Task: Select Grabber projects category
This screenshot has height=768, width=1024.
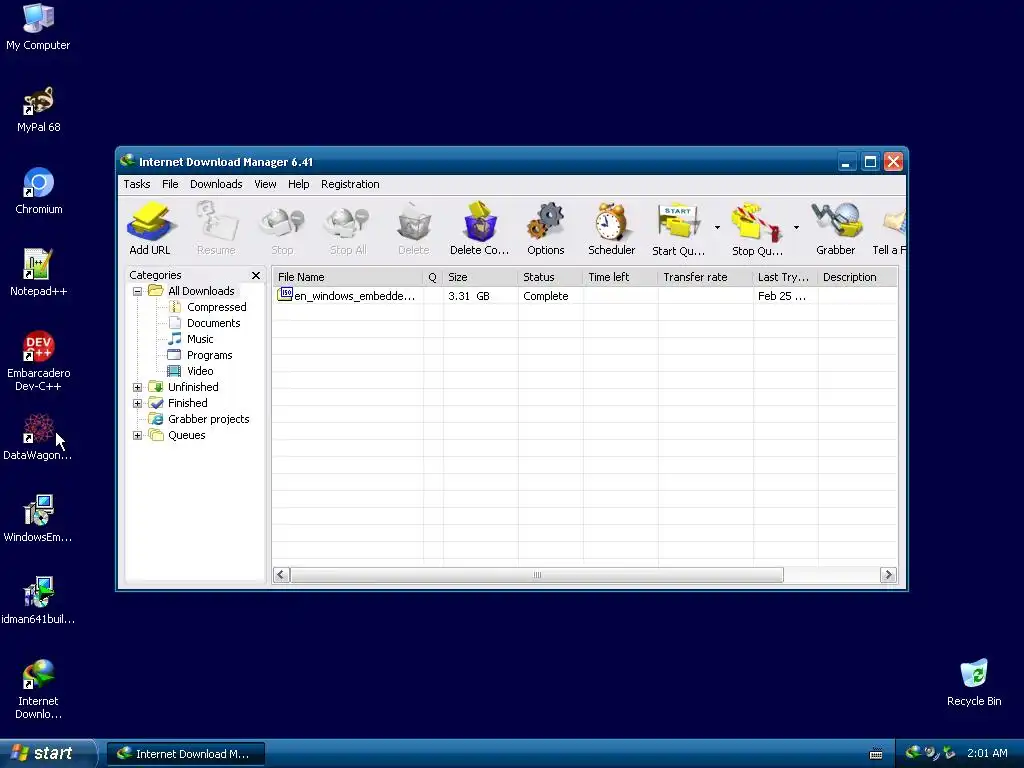Action: point(208,419)
